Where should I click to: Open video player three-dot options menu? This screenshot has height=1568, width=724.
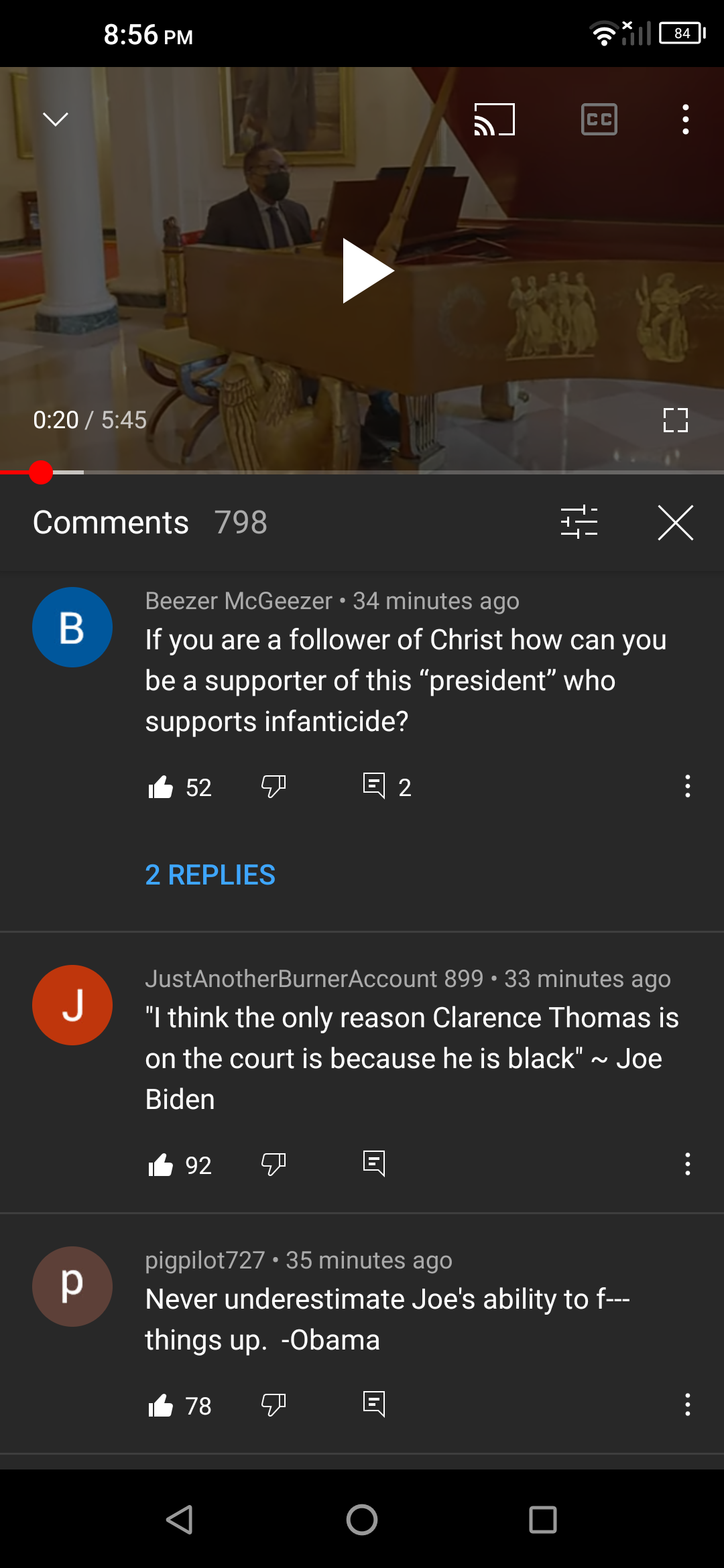685,119
